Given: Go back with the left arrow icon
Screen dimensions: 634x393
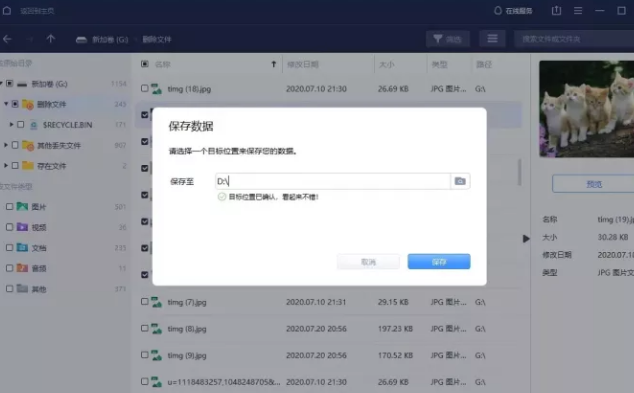Looking at the screenshot, I should coord(7,39).
